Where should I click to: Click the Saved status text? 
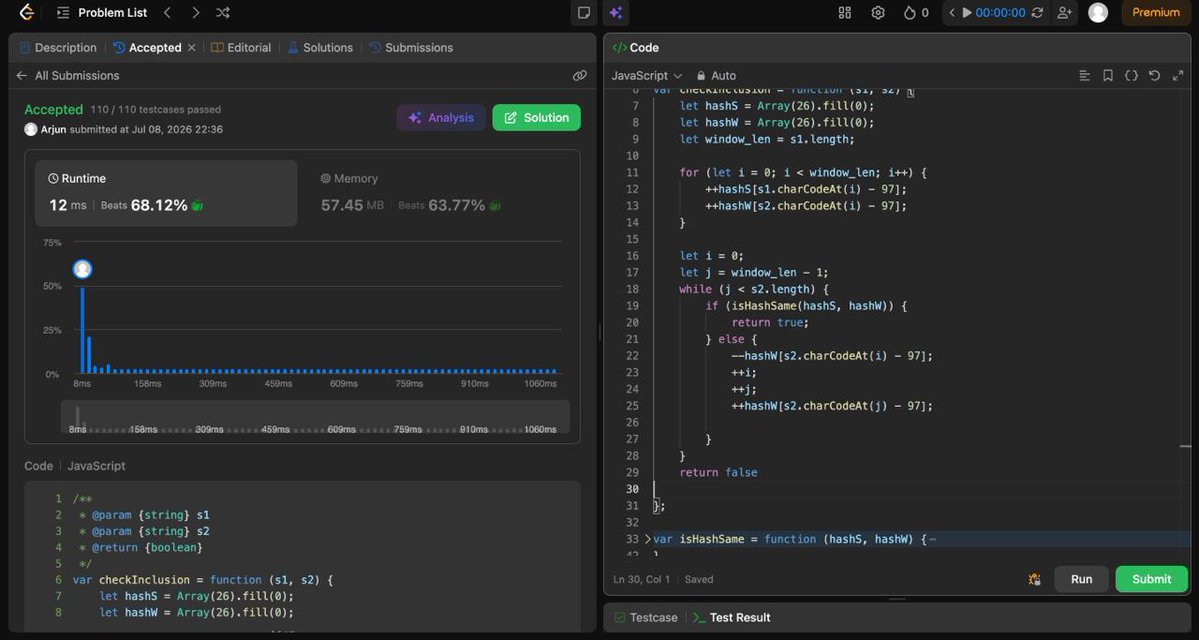coord(699,580)
